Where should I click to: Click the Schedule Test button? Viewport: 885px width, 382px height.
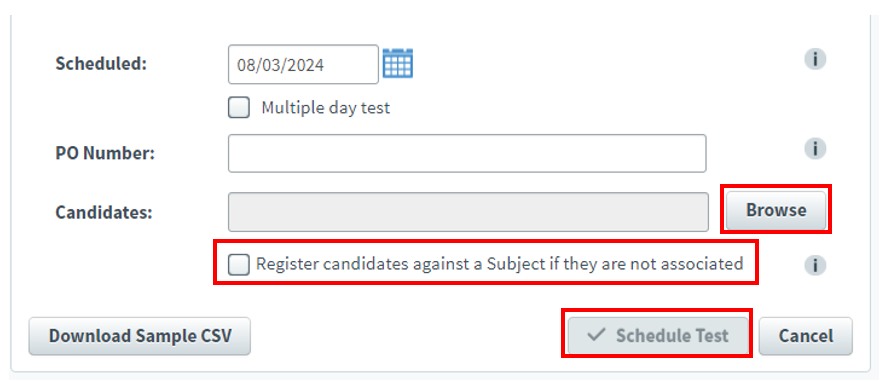[x=658, y=336]
